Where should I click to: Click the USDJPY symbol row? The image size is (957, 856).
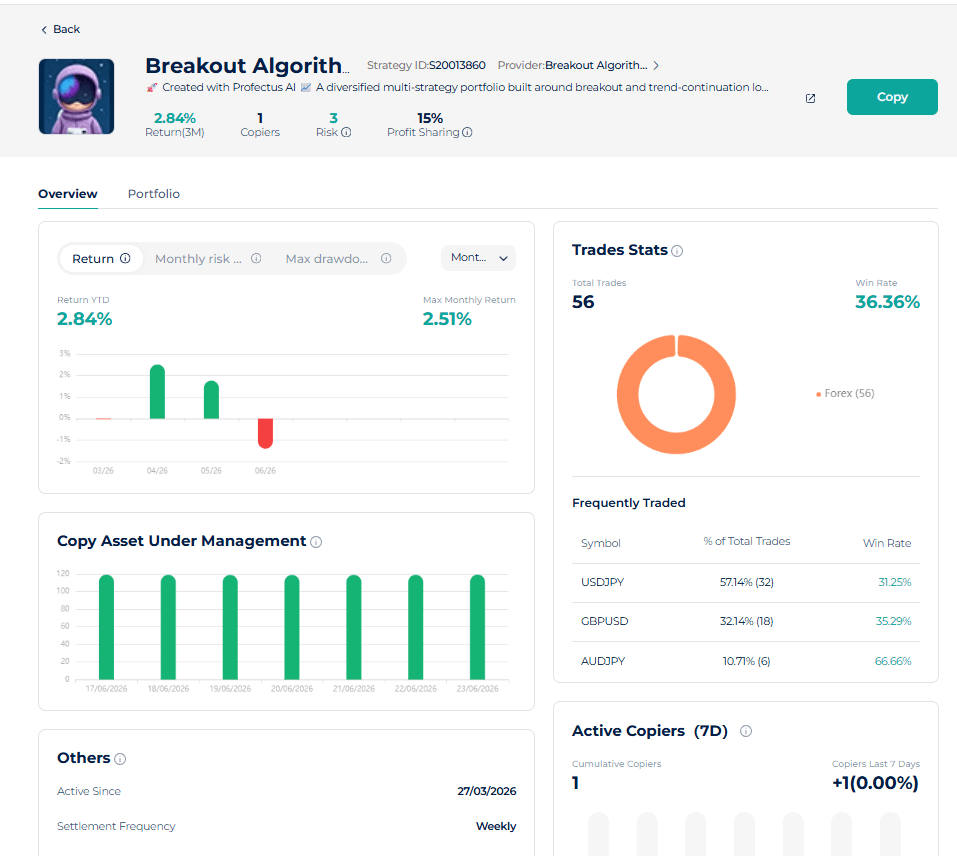click(x=746, y=583)
